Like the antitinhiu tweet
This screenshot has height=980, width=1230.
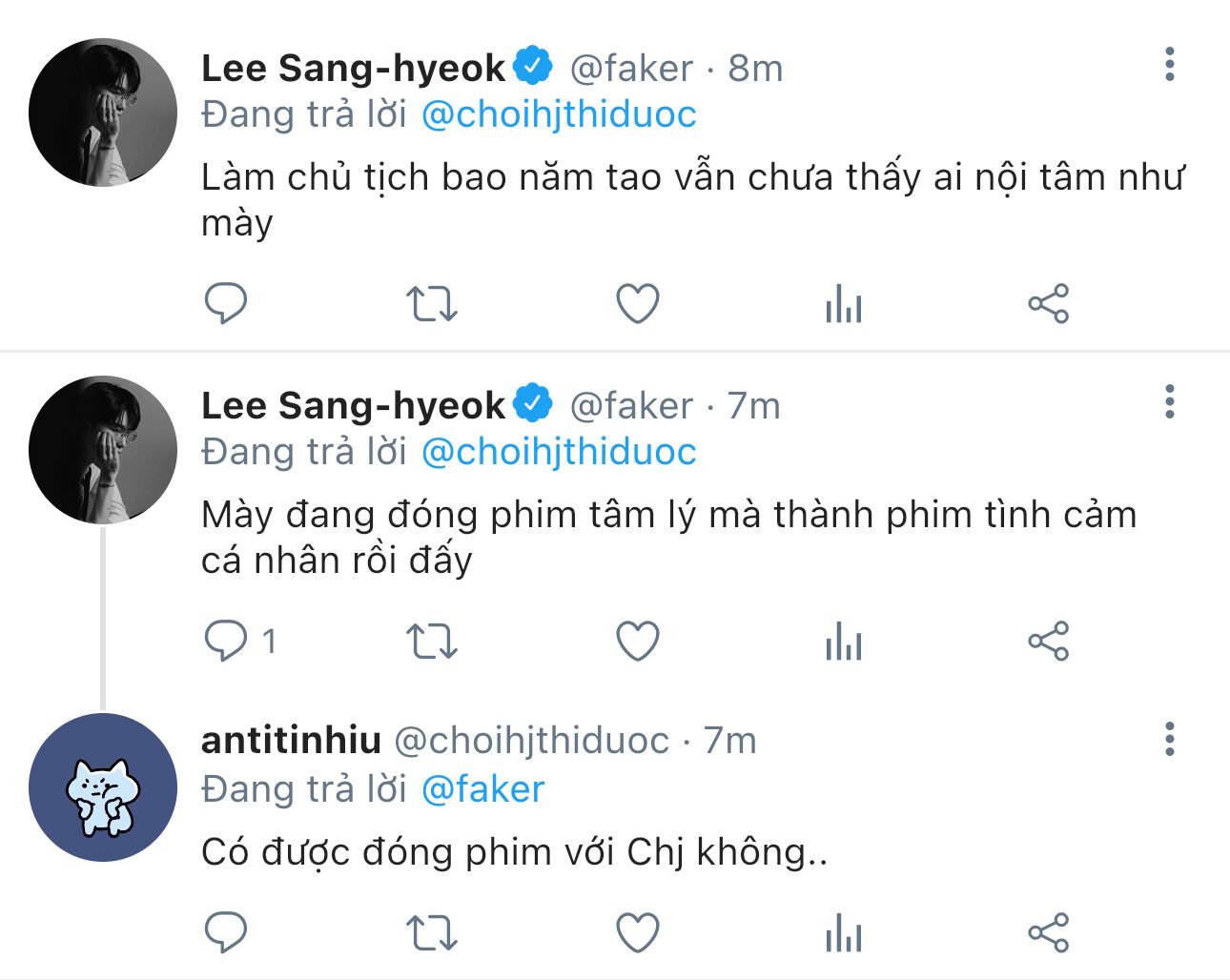[x=638, y=932]
